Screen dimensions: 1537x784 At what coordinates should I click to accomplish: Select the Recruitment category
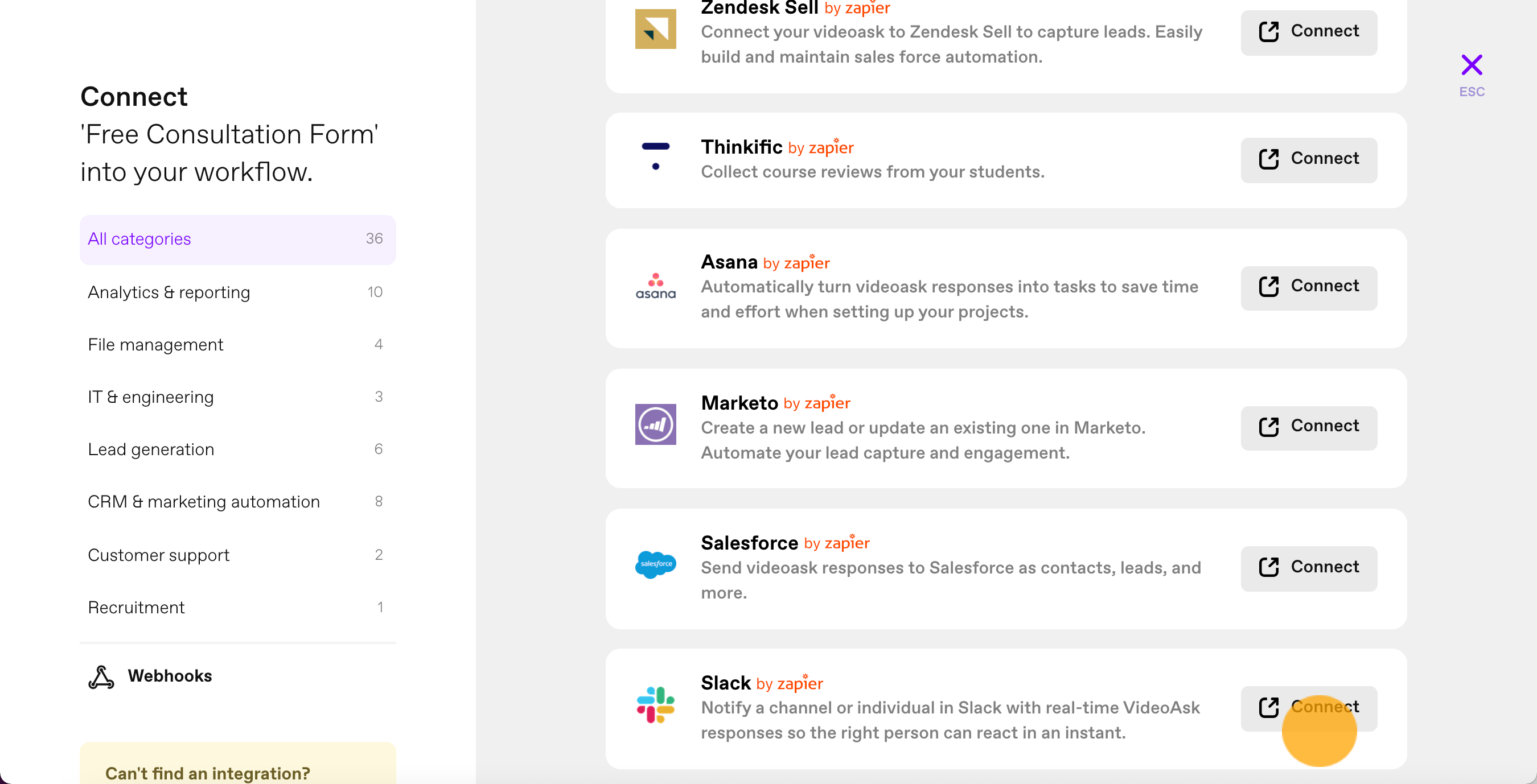[x=237, y=608]
